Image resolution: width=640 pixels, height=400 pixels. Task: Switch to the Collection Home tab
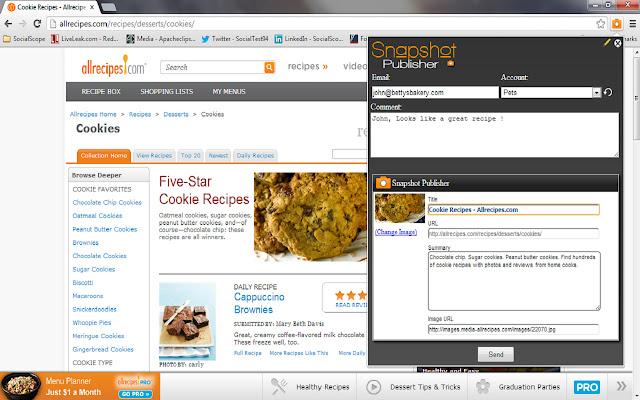point(104,156)
